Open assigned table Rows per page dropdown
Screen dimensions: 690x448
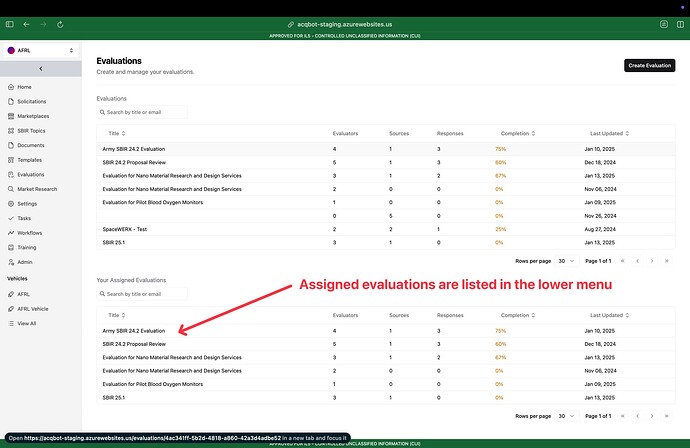coord(566,416)
